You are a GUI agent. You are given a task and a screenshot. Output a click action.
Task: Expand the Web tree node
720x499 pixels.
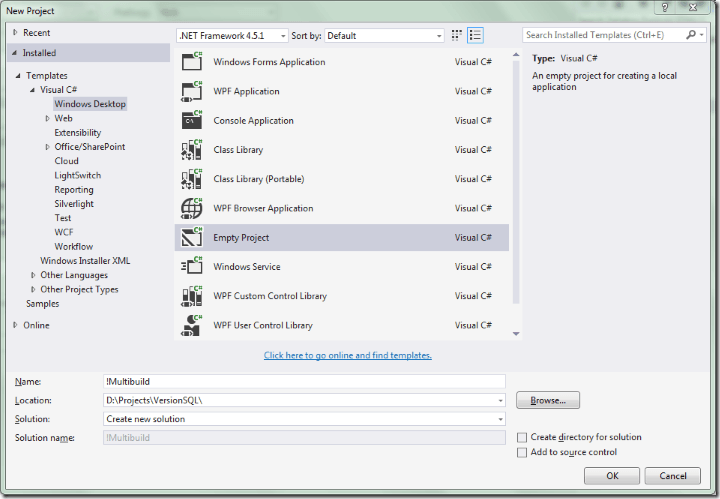pos(47,118)
